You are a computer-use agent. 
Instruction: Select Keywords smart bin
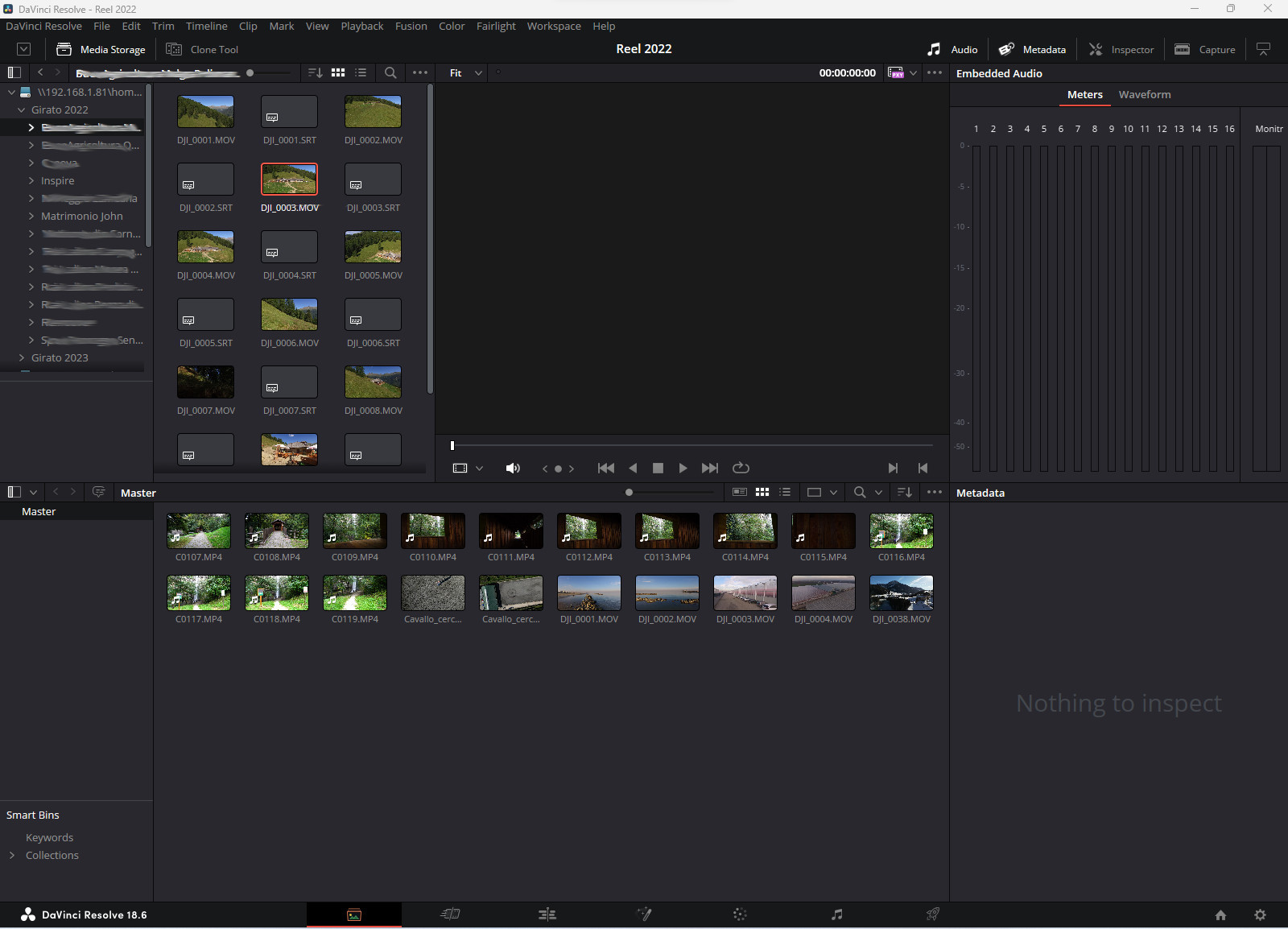point(49,838)
